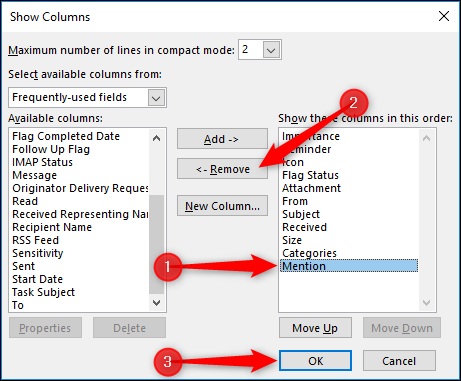Click Available columns scroll up arrow
The height and width of the screenshot is (381, 461).
pos(156,138)
